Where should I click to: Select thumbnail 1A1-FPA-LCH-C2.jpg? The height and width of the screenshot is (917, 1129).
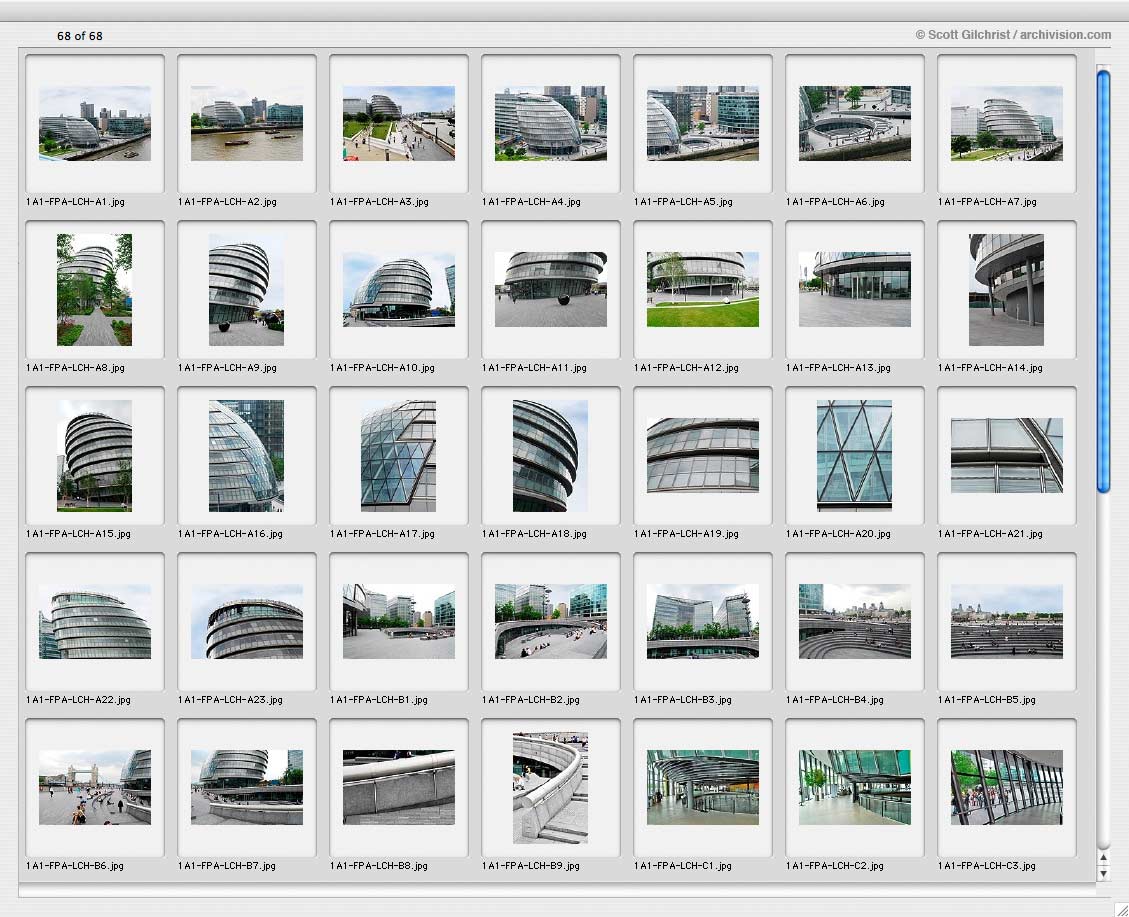tap(855, 787)
